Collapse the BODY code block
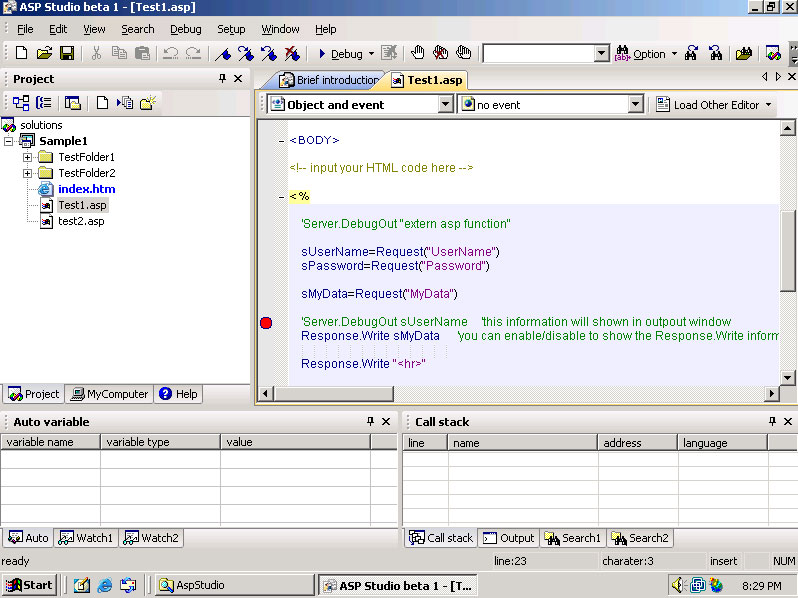This screenshot has height=598, width=798. (x=281, y=141)
